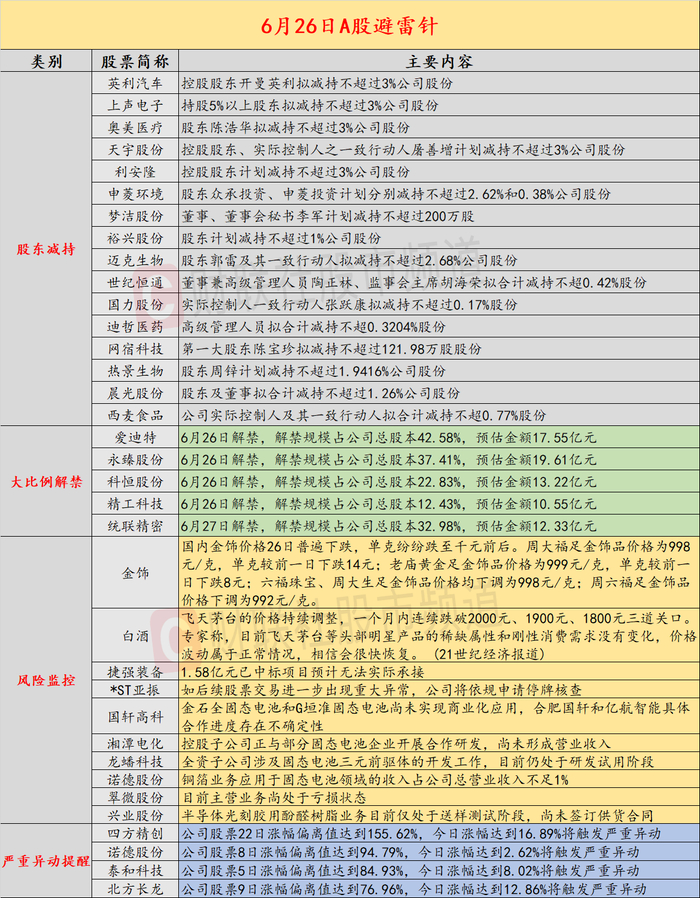This screenshot has width=700, height=898.
Task: Pick the 爱迪特 stock cell
Action: 135,438
